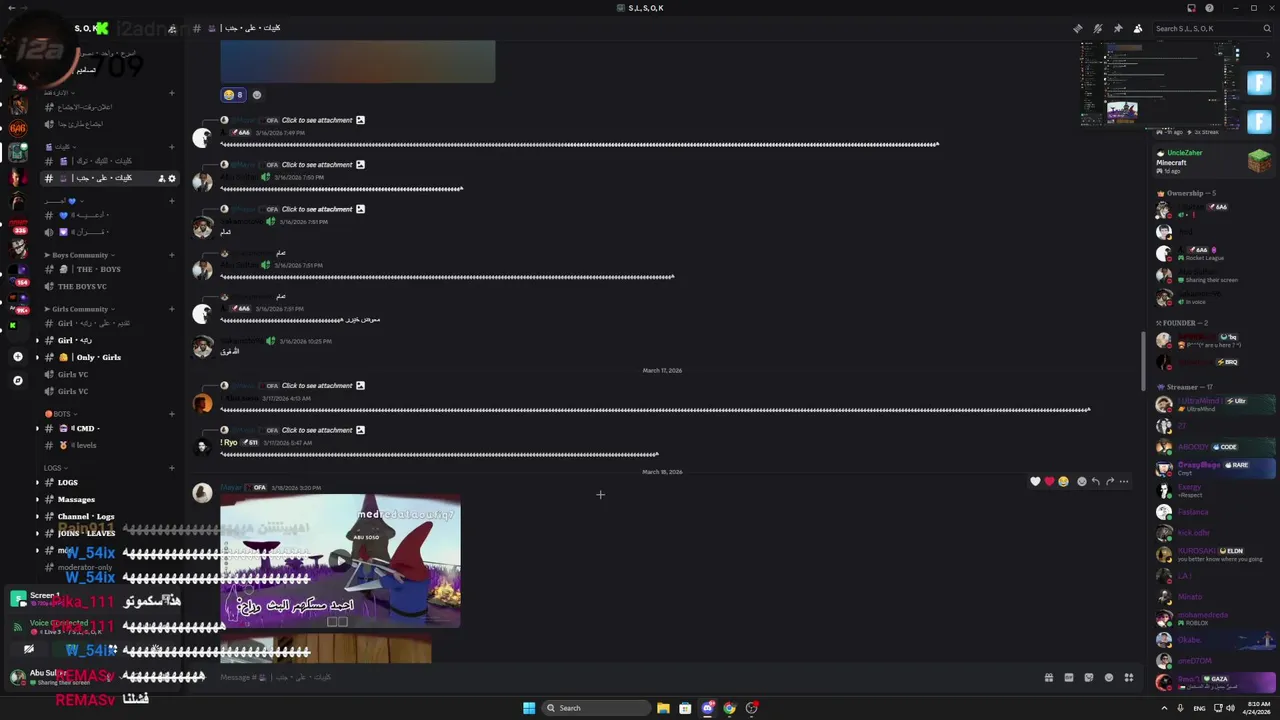Open the 6A6 server icon
The height and width of the screenshot is (720, 1280).
(17, 128)
